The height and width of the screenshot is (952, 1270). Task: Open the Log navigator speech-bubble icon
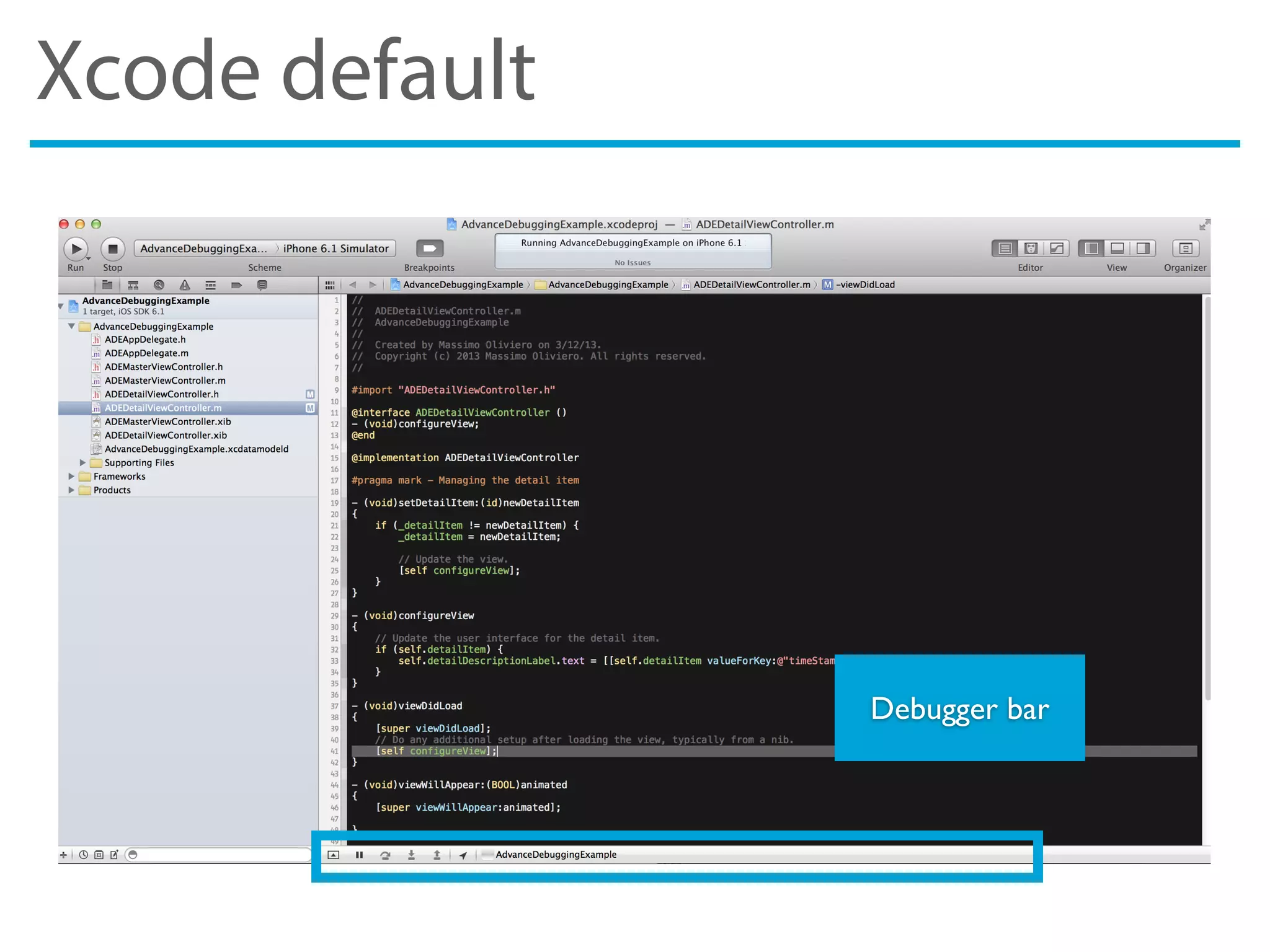[x=262, y=285]
